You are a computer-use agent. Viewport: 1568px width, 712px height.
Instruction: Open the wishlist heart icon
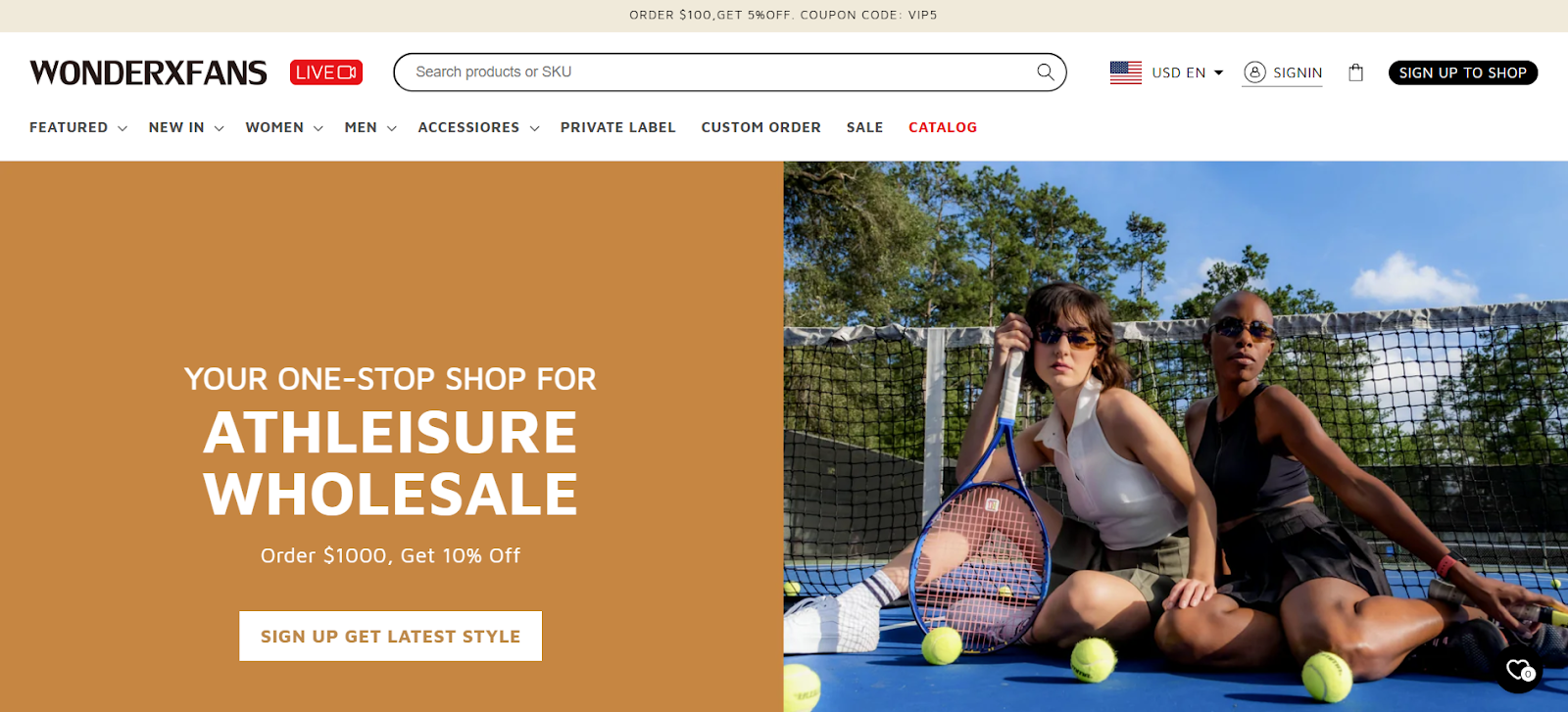[1518, 670]
